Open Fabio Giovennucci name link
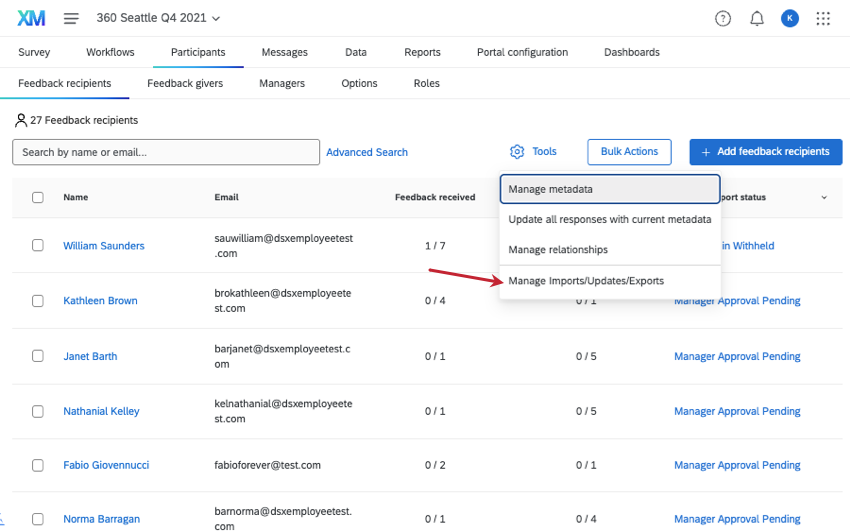This screenshot has height=532, width=850. click(x=106, y=465)
